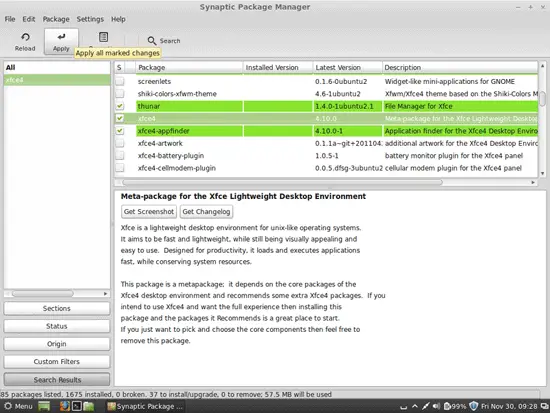Viewport: 550px width, 413px height.
Task: Open the file manager icon in taskbar
Action: (x=89, y=406)
